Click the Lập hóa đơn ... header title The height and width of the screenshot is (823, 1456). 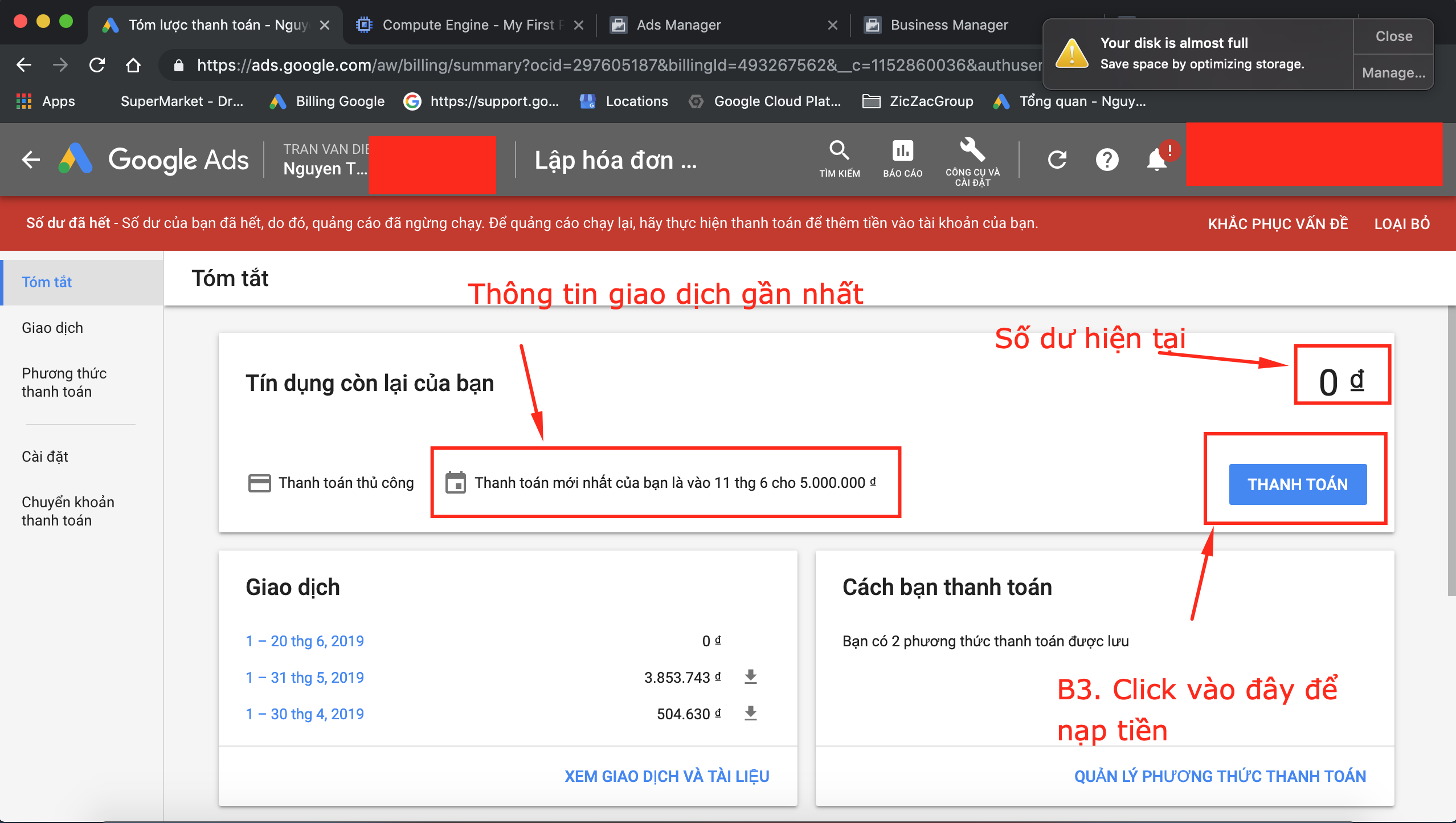615,160
